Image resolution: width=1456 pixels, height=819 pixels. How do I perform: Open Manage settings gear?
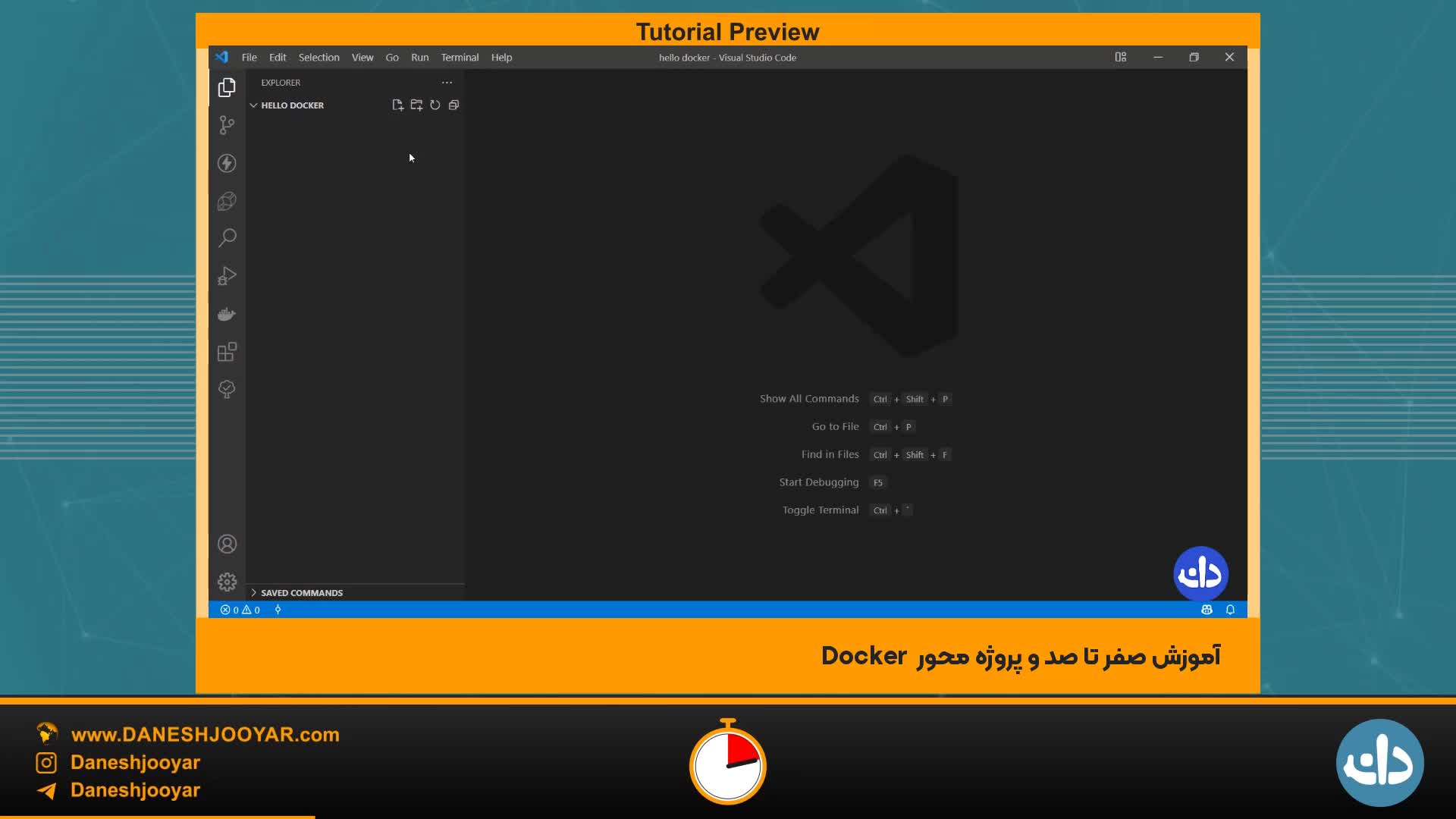pyautogui.click(x=227, y=582)
